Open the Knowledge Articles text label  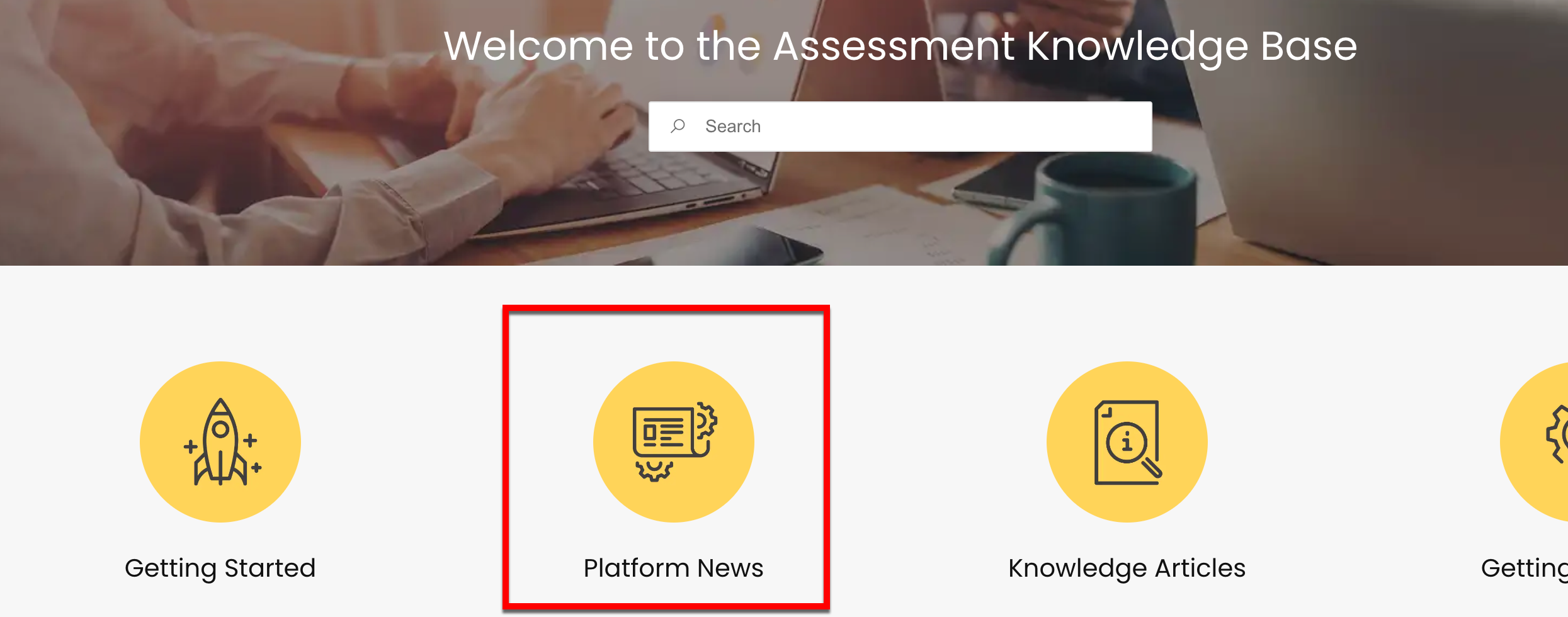(1127, 569)
